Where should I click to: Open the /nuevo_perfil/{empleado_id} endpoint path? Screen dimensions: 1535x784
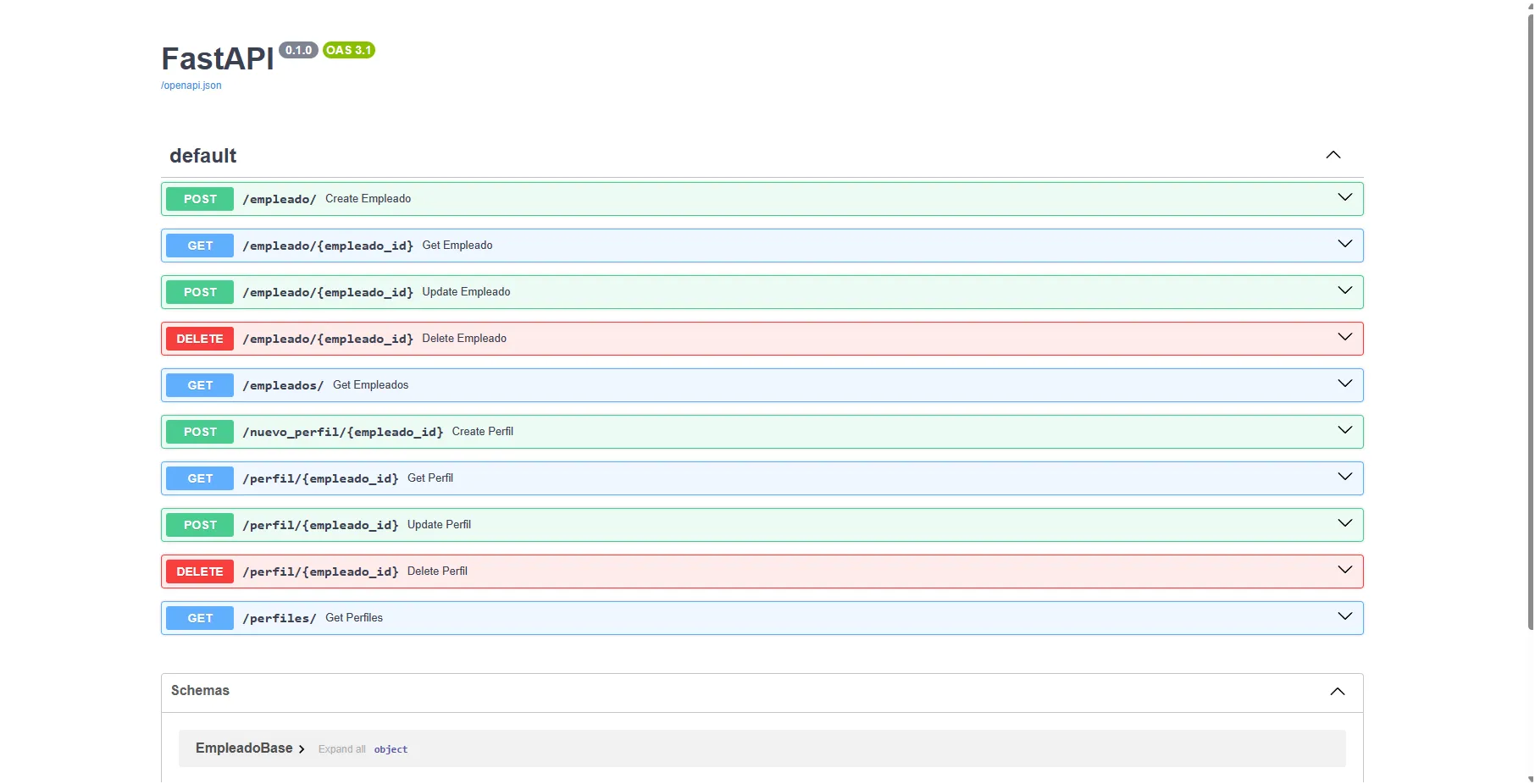(342, 432)
